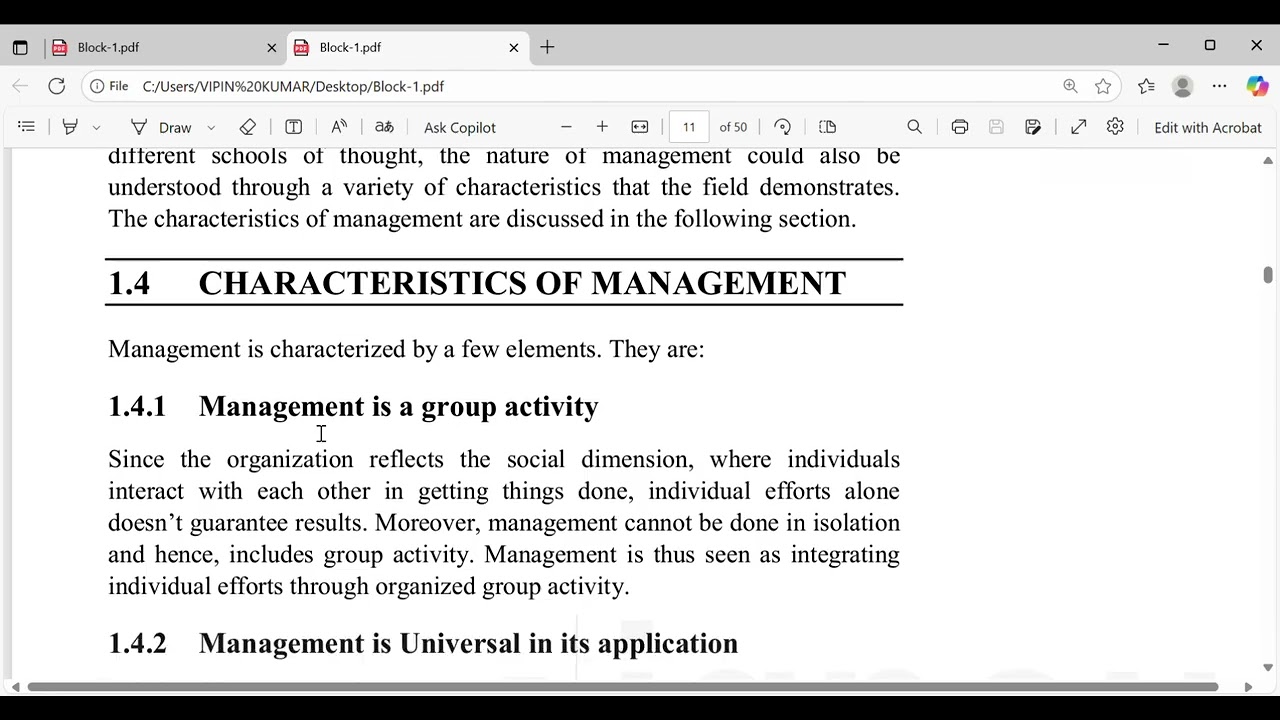
Task: Toggle the table of contents panel
Action: coord(27,127)
